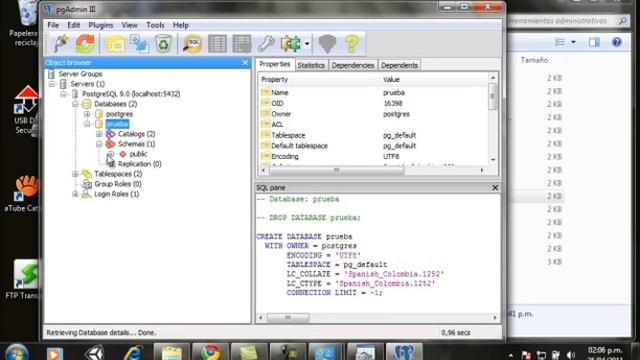This screenshot has width=640, height=360.
Task: Collapse the Servers (1) node
Action: (52, 84)
